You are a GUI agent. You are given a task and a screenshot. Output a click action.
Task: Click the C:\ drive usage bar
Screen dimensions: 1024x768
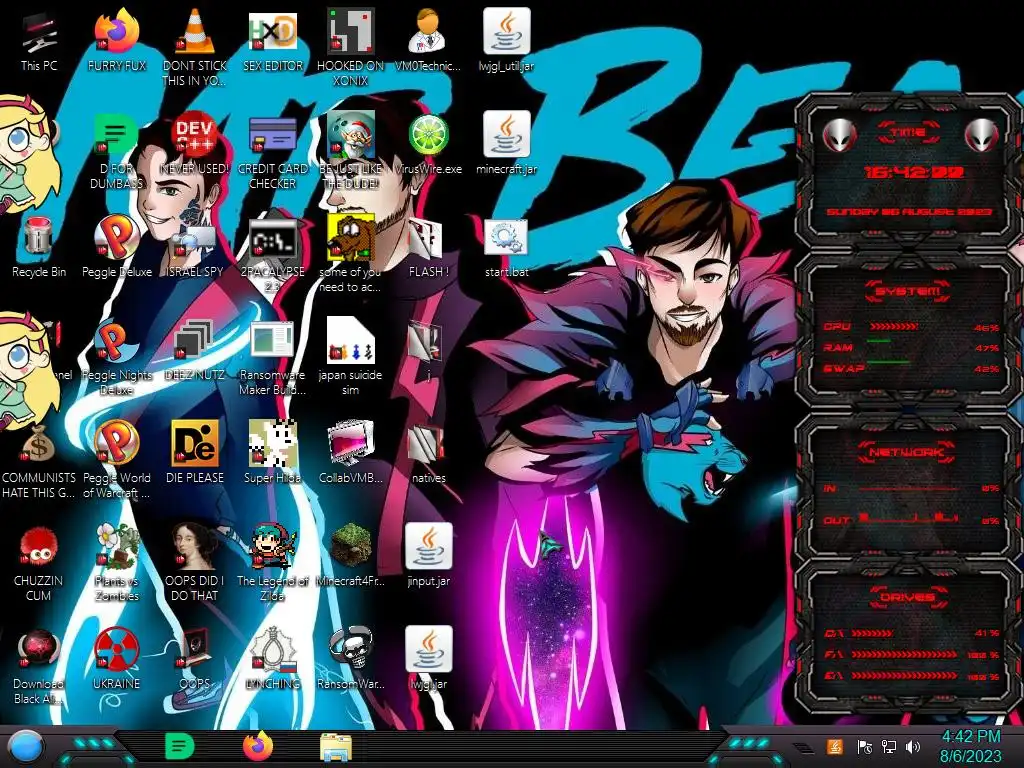point(871,633)
